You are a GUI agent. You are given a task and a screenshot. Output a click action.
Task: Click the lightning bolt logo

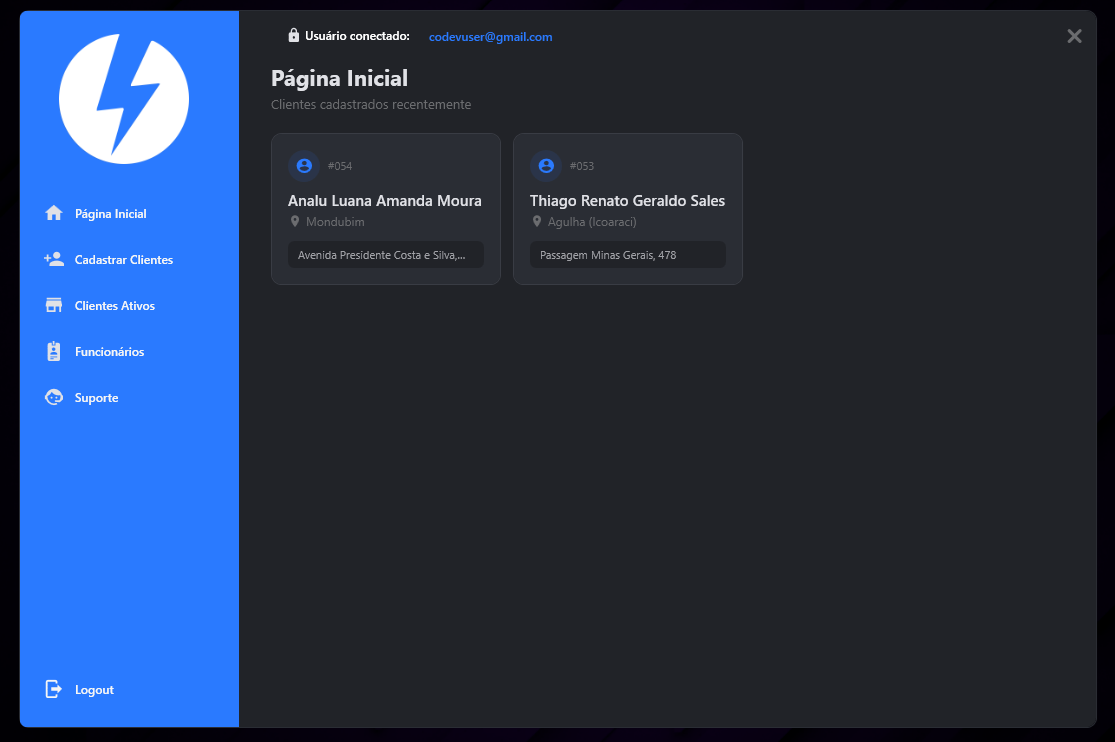tap(124, 99)
